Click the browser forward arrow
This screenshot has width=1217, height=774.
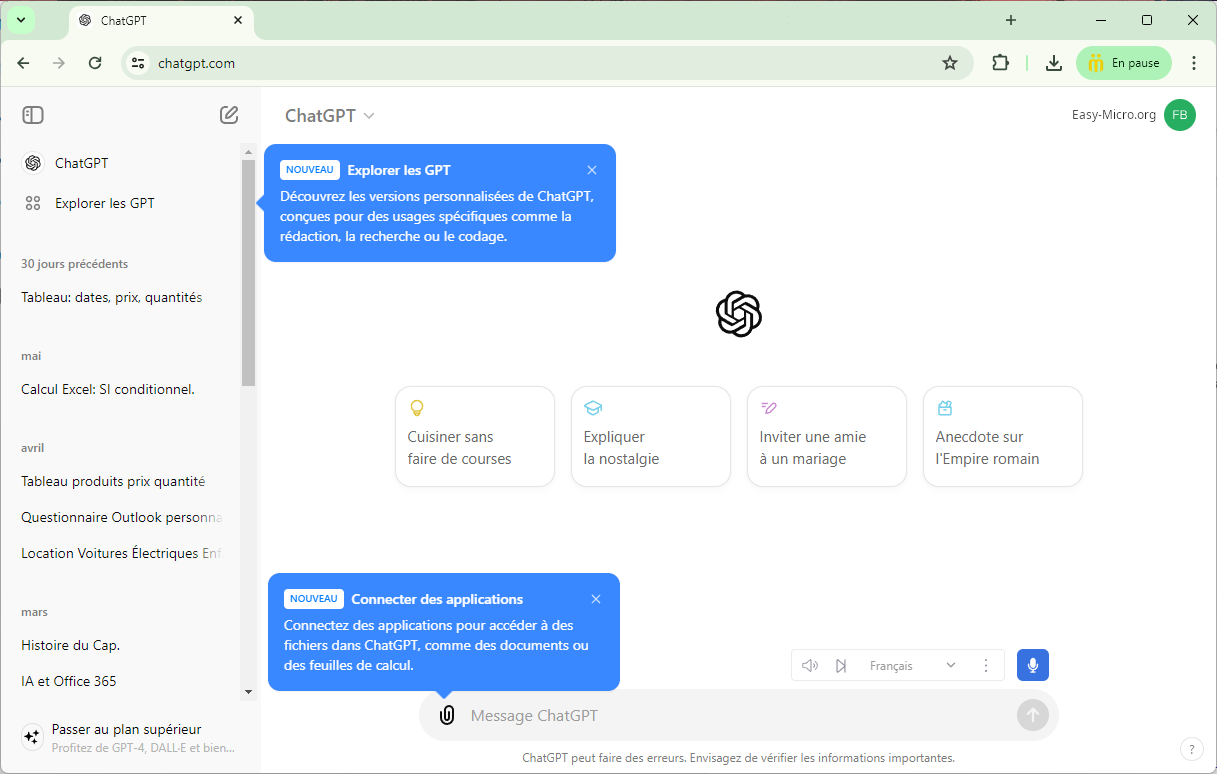pos(59,63)
